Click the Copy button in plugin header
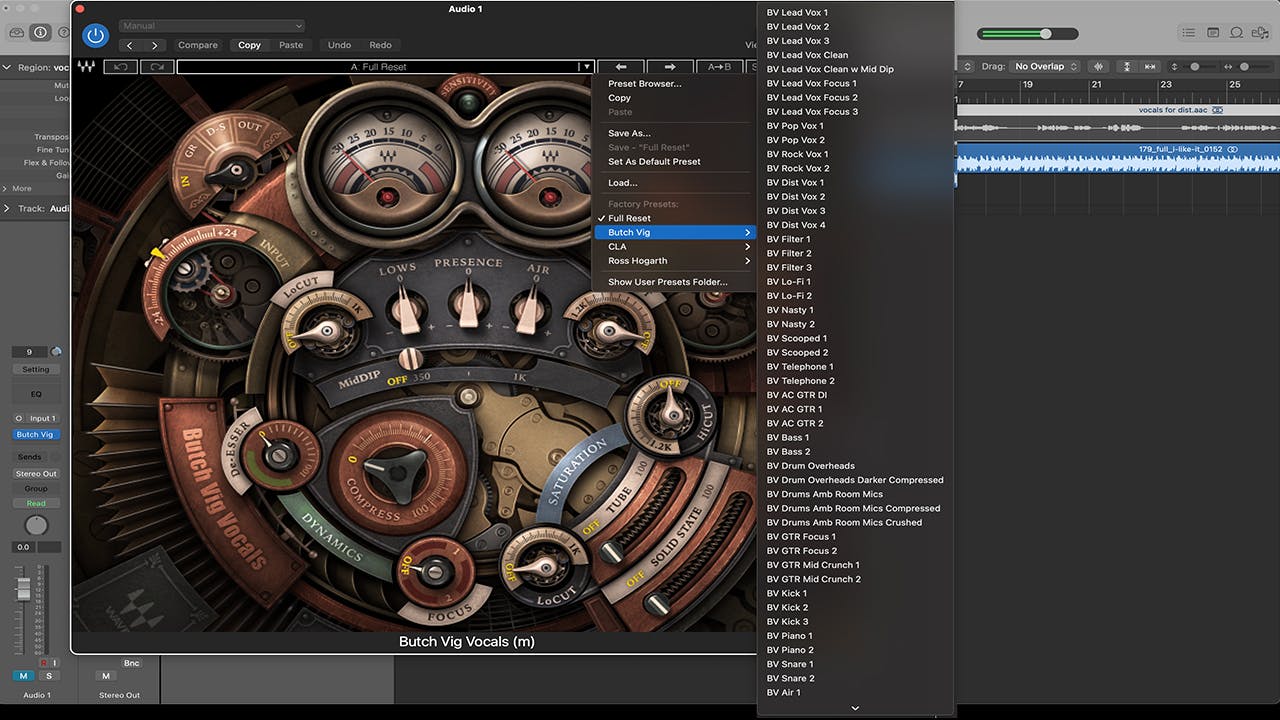Viewport: 1280px width, 720px height. 249,45
